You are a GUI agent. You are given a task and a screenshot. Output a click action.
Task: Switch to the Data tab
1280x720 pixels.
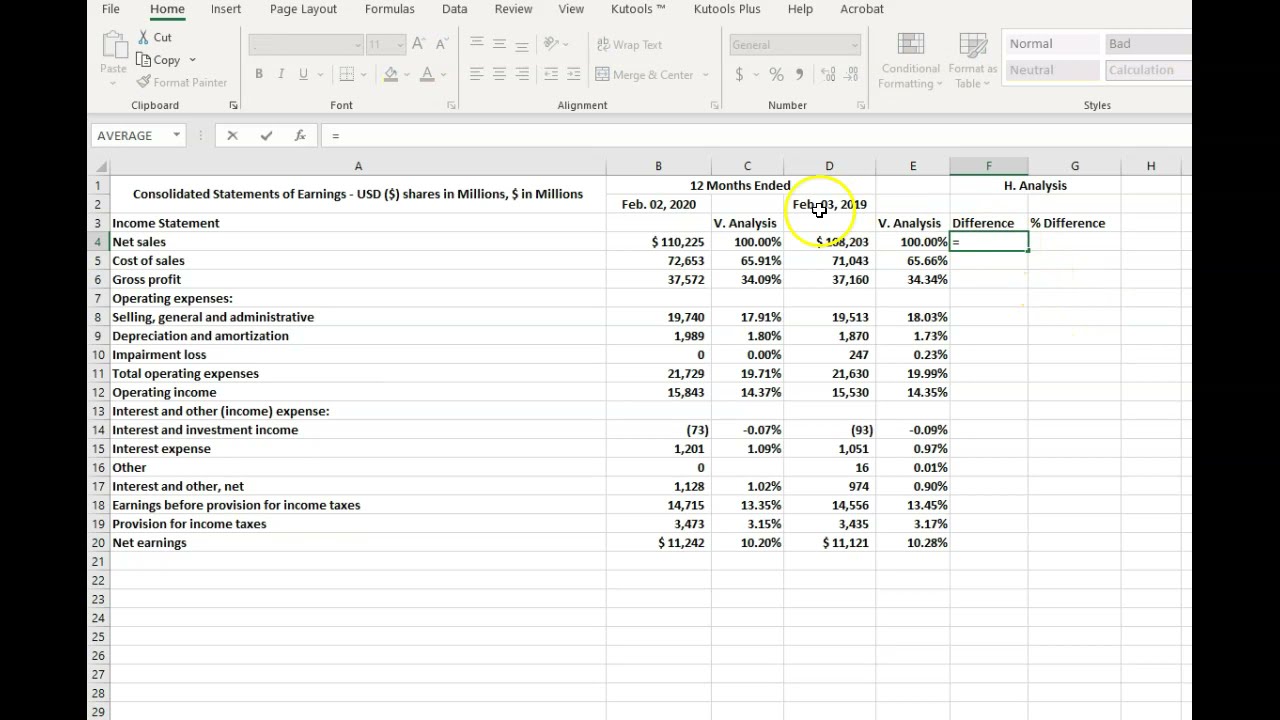(455, 9)
